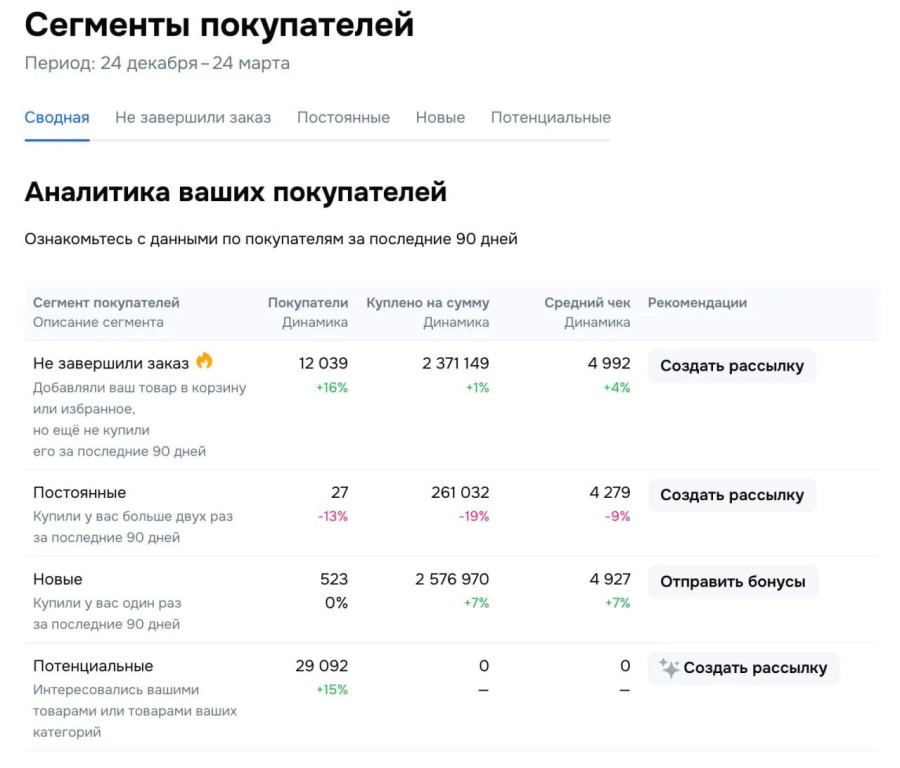
Task: Click the -13% dynamics value
Action: (x=333, y=517)
